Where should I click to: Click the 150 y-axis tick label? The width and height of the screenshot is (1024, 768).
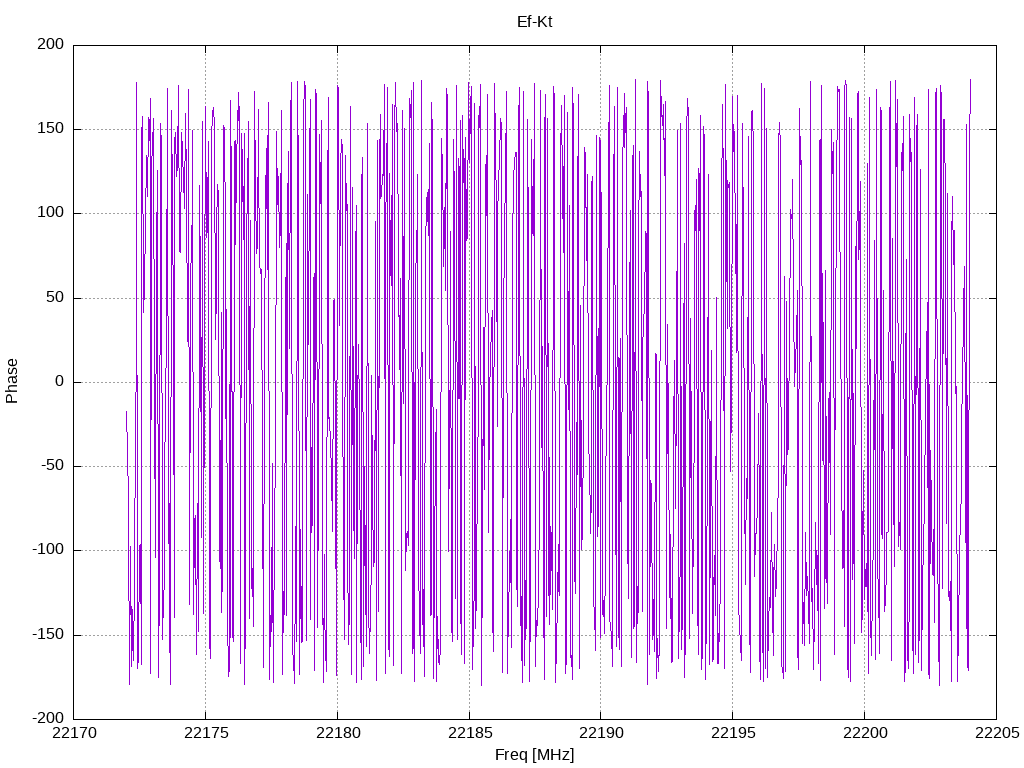point(51,129)
